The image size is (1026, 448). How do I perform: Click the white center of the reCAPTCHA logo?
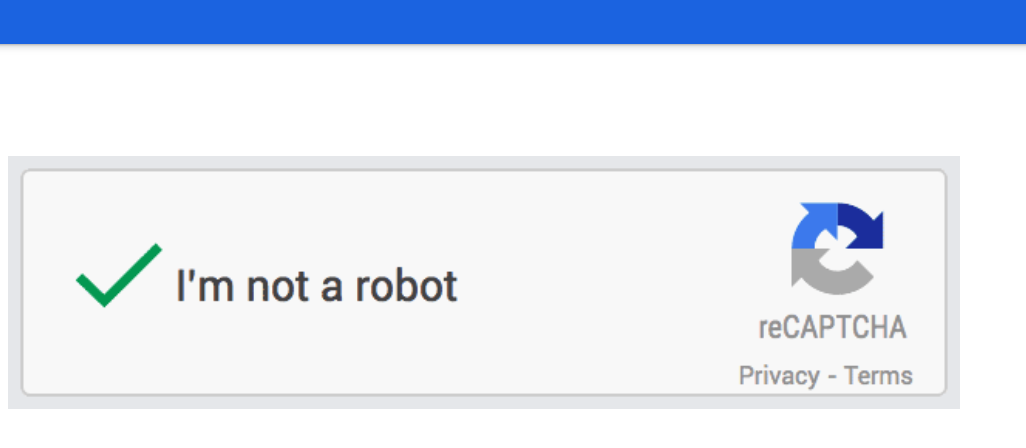click(x=838, y=249)
